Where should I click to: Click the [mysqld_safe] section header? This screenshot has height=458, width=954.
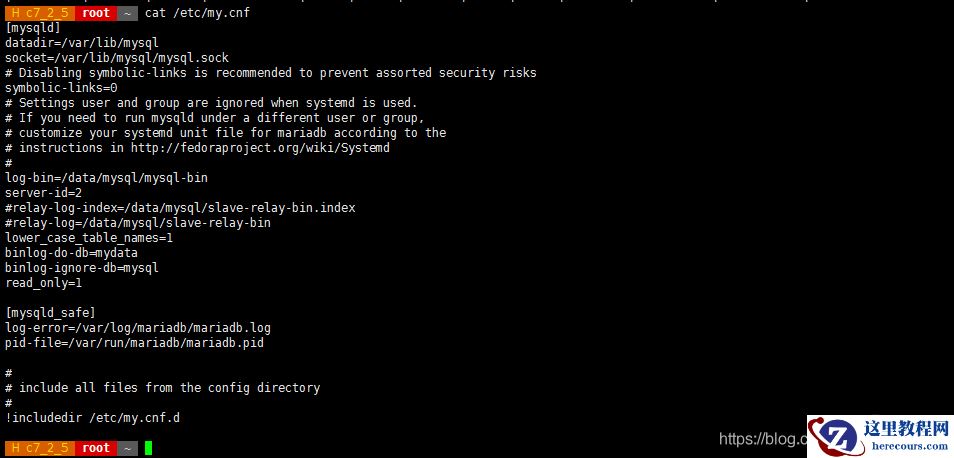(50, 313)
